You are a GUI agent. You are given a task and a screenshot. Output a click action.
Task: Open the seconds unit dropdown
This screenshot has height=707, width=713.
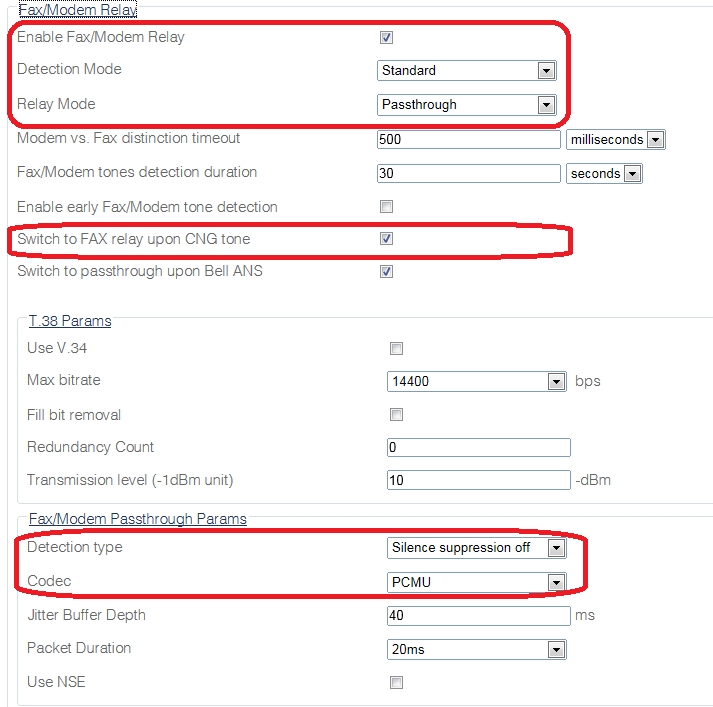[x=604, y=174]
